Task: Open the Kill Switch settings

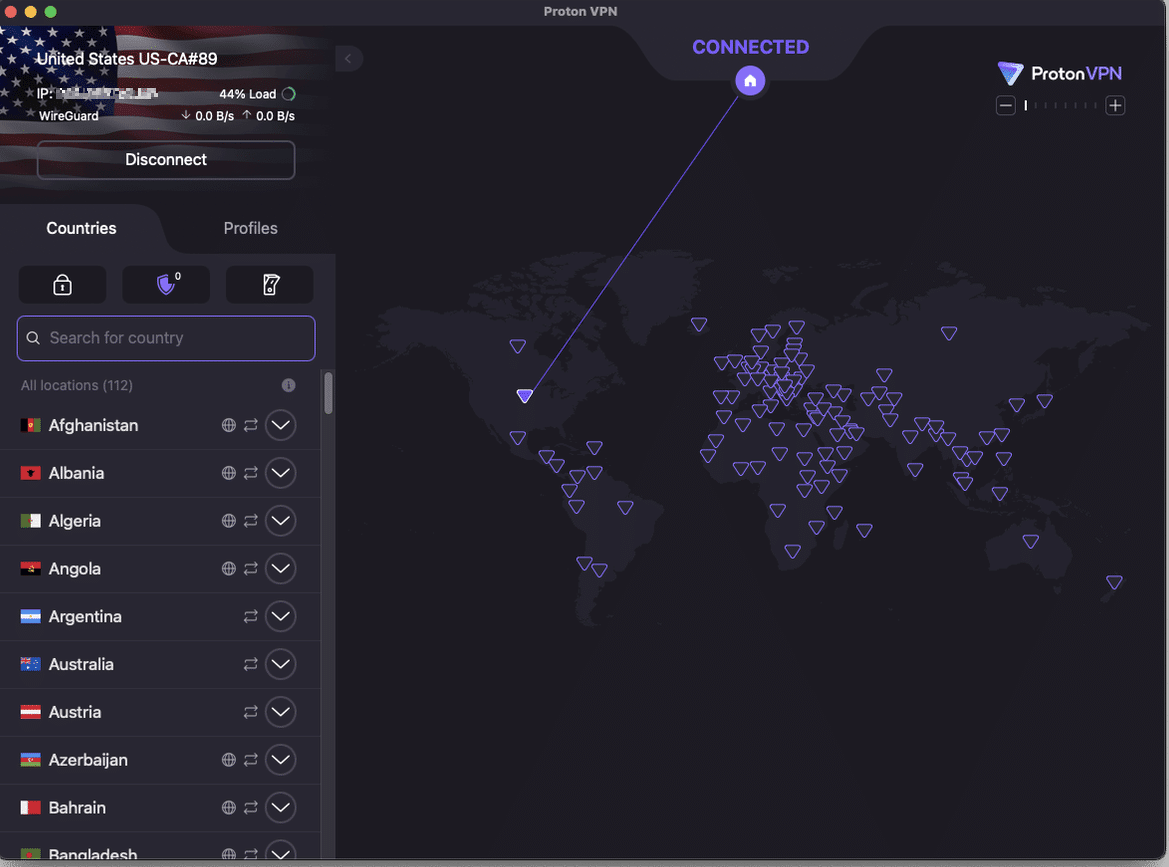Action: pos(269,284)
